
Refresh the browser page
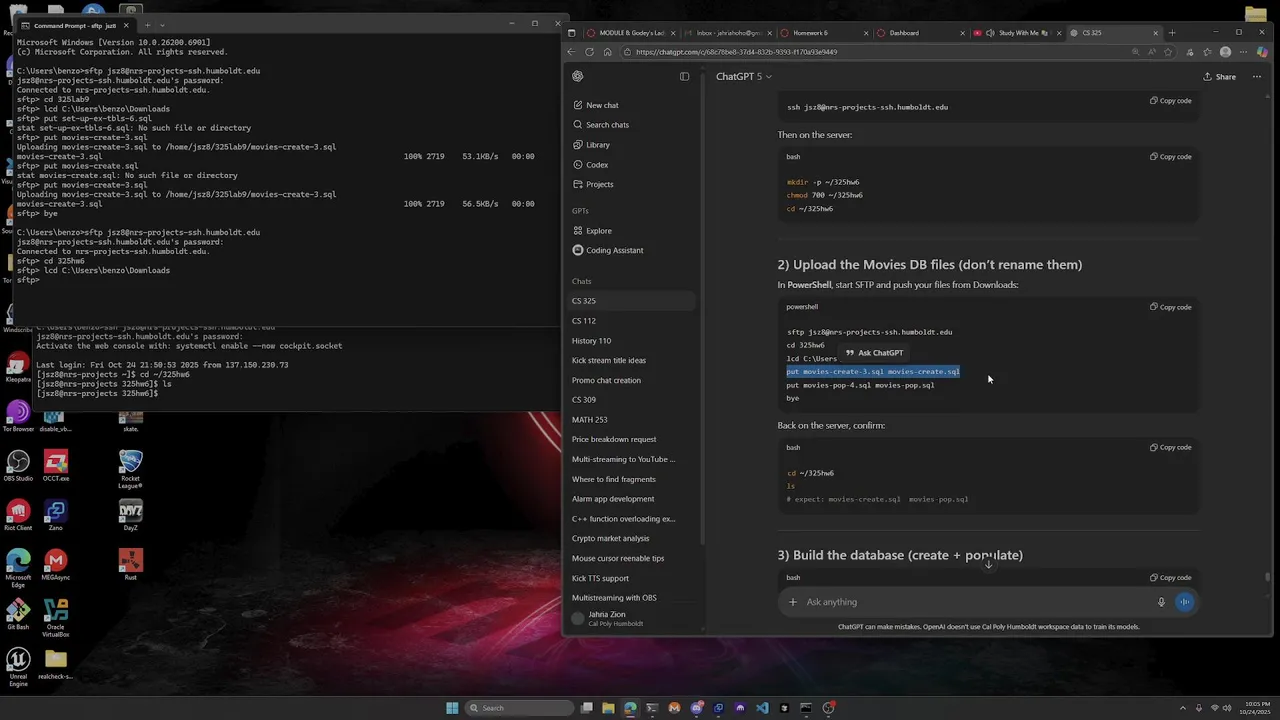coord(589,52)
